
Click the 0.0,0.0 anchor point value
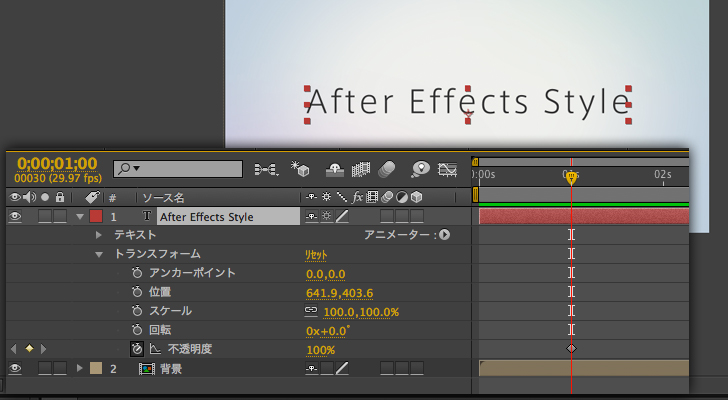point(325,274)
